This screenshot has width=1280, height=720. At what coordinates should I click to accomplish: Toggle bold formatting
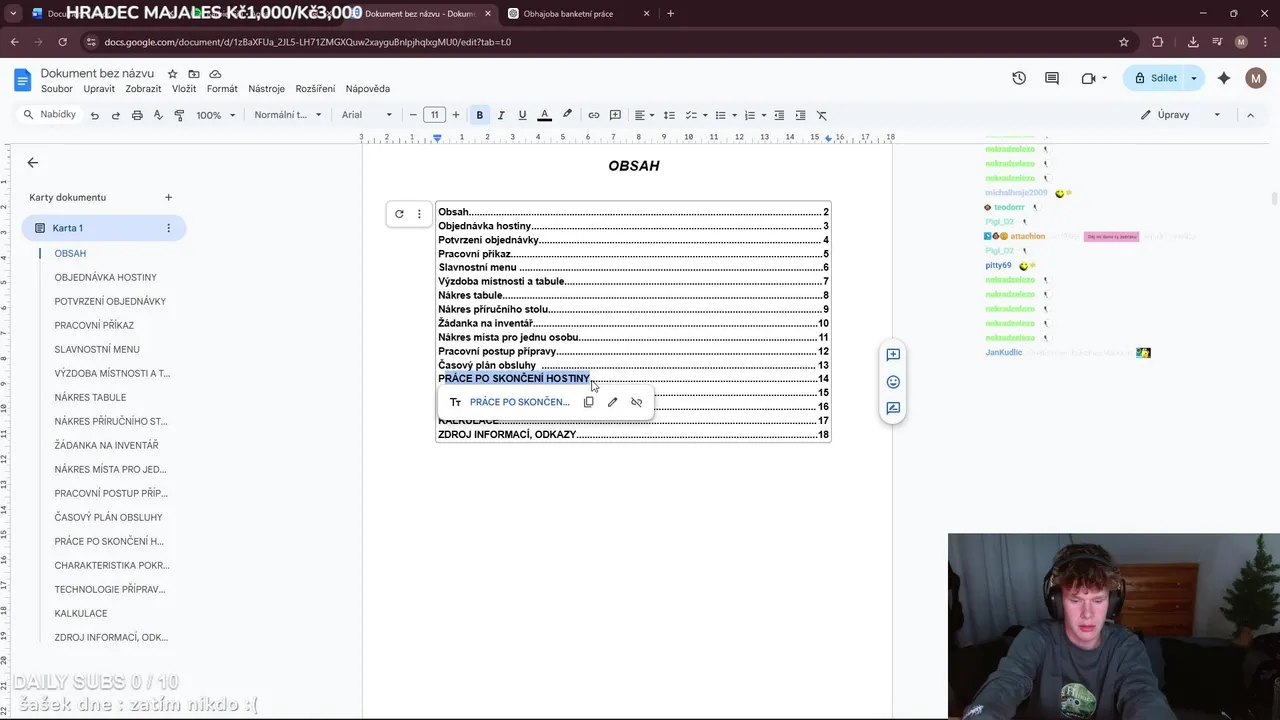click(480, 115)
